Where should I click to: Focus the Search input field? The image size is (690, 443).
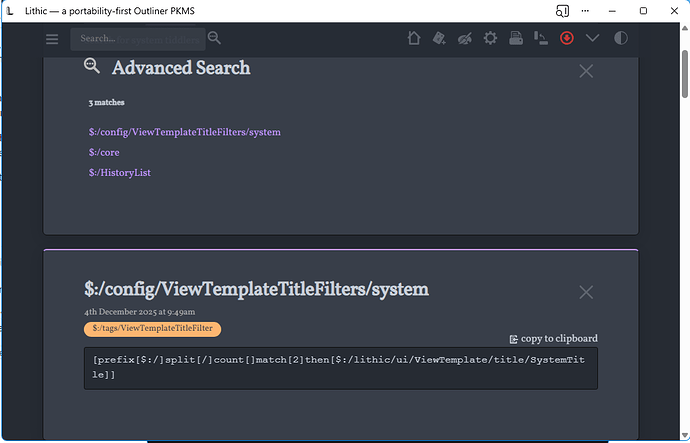(137, 39)
